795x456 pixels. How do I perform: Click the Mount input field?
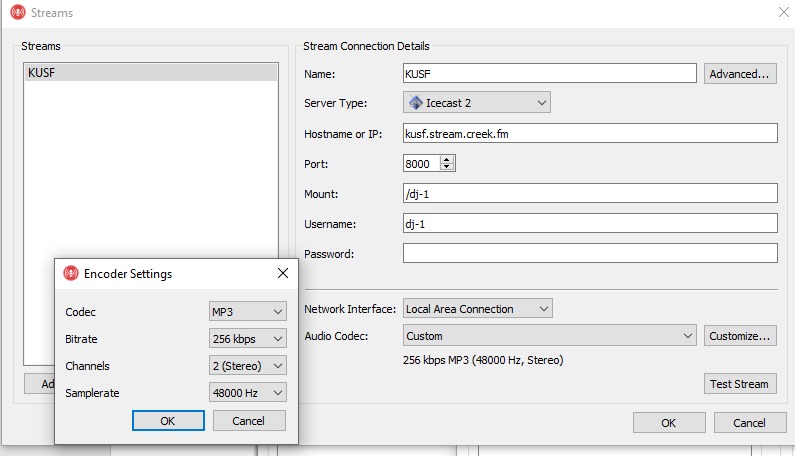pyautogui.click(x=590, y=193)
